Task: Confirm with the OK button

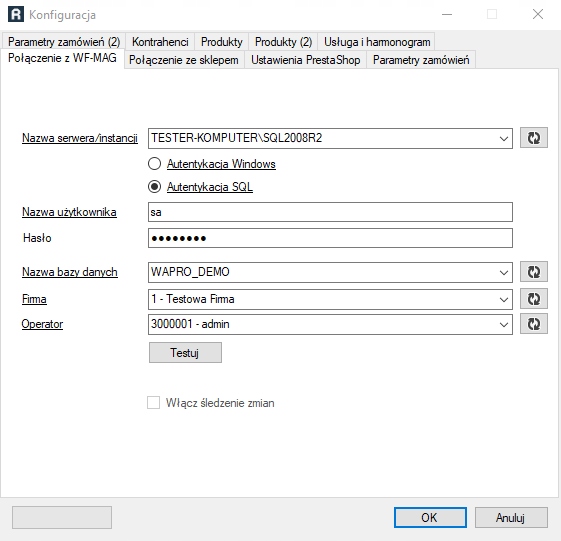Action: [x=430, y=517]
